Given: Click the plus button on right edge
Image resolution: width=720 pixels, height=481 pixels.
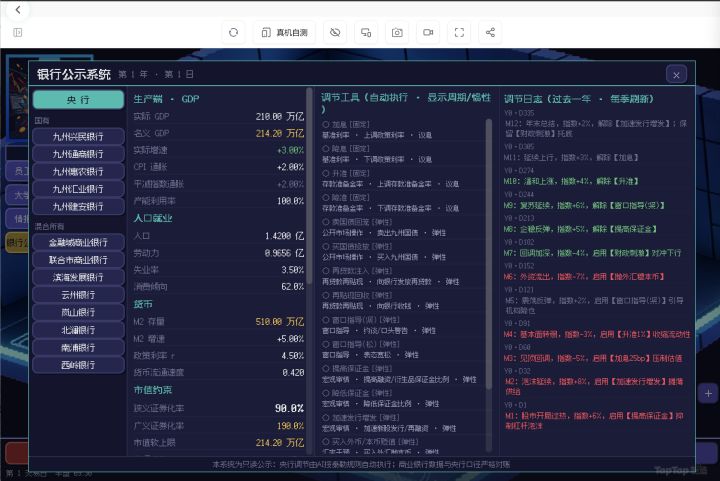Looking at the screenshot, I should pos(708,394).
